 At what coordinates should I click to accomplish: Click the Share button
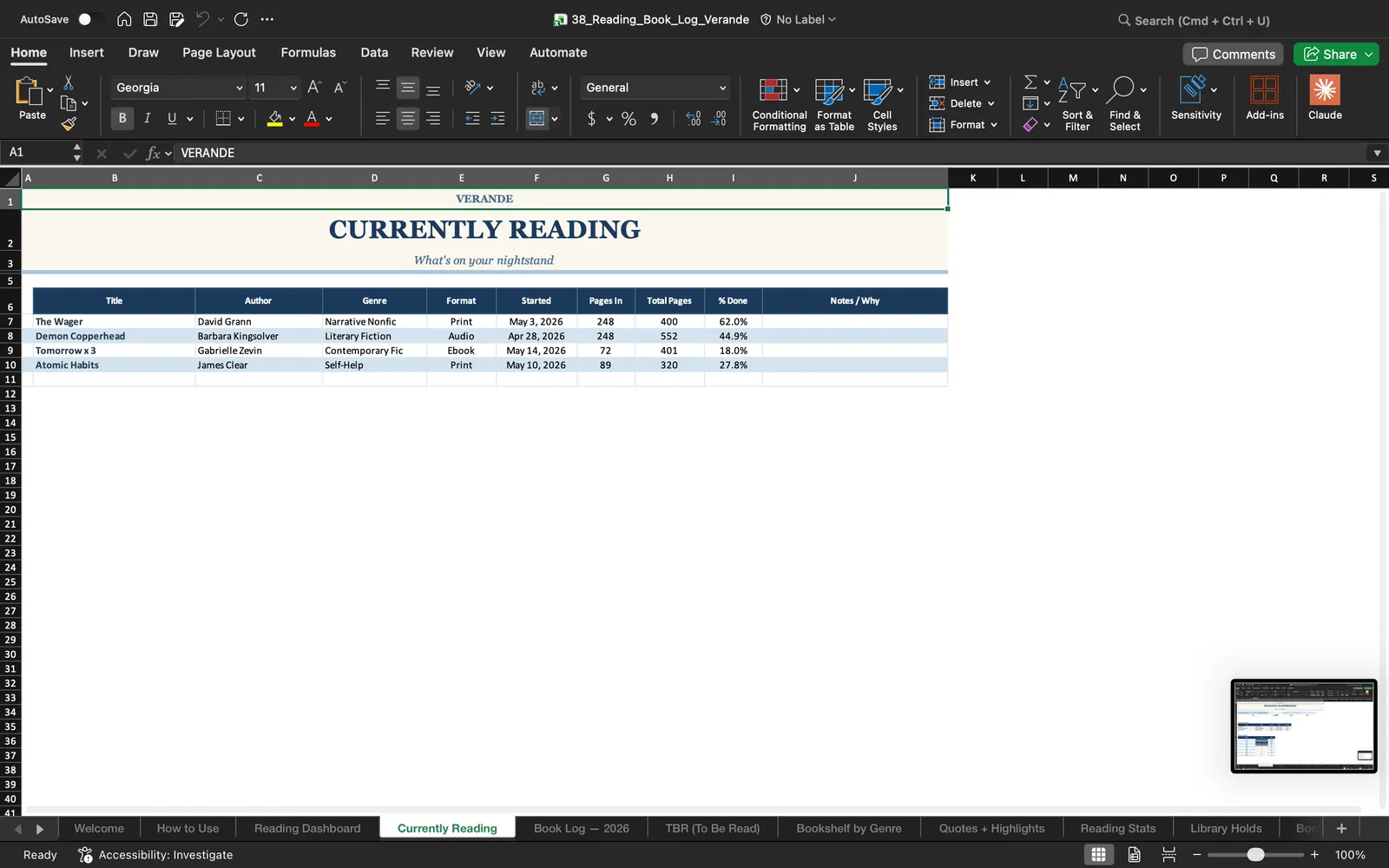tap(1336, 54)
